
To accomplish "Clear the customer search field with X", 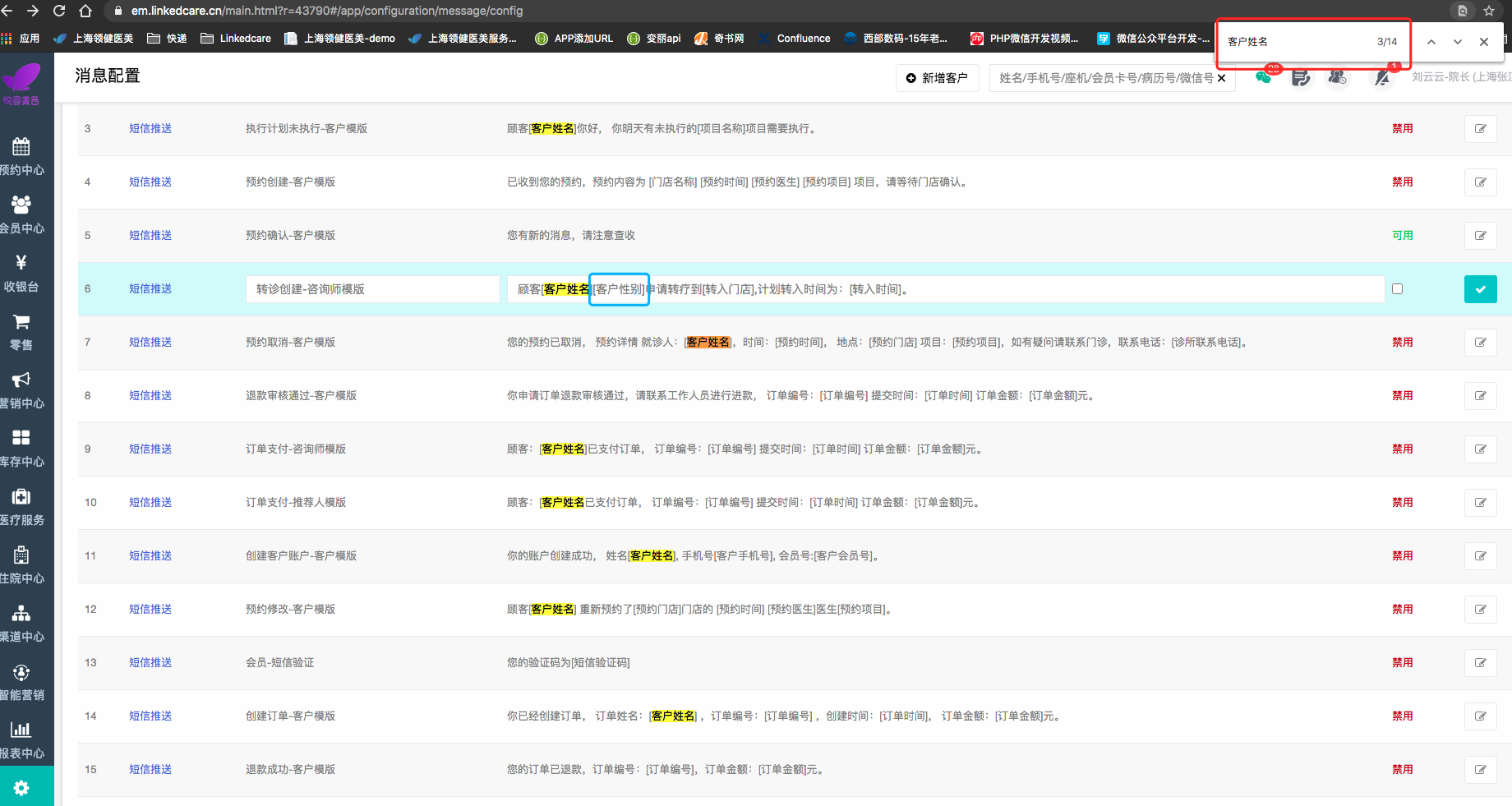I will (1222, 78).
